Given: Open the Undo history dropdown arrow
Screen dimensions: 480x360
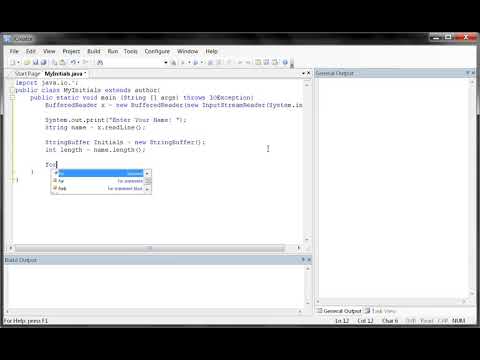Looking at the screenshot, I should (x=78, y=62).
